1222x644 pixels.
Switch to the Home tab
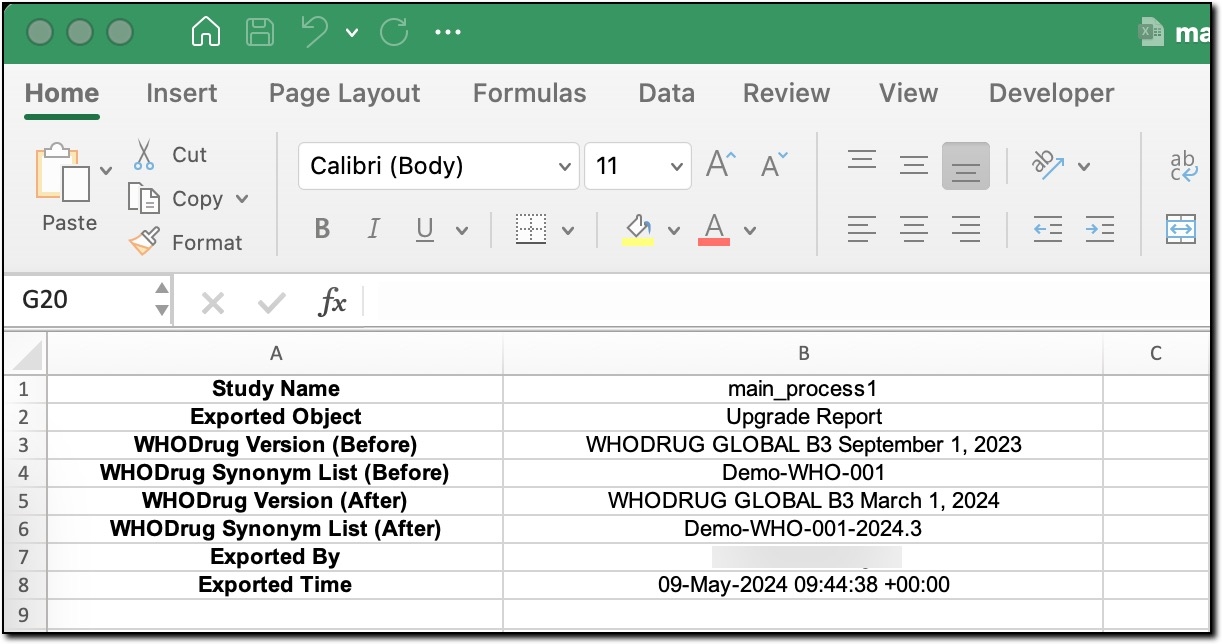coord(62,93)
